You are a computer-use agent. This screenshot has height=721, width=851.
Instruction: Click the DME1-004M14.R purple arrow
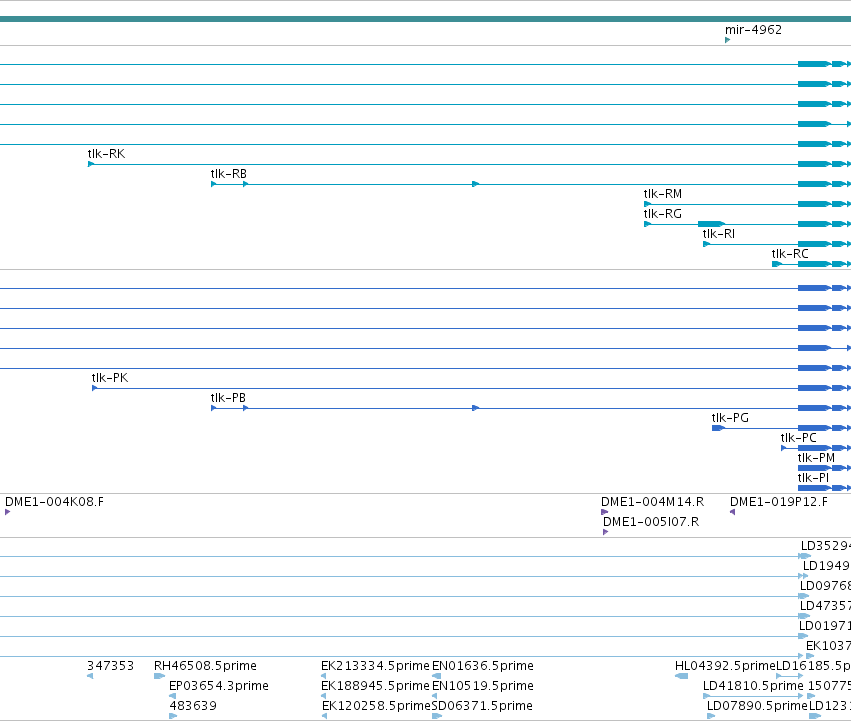(x=604, y=512)
